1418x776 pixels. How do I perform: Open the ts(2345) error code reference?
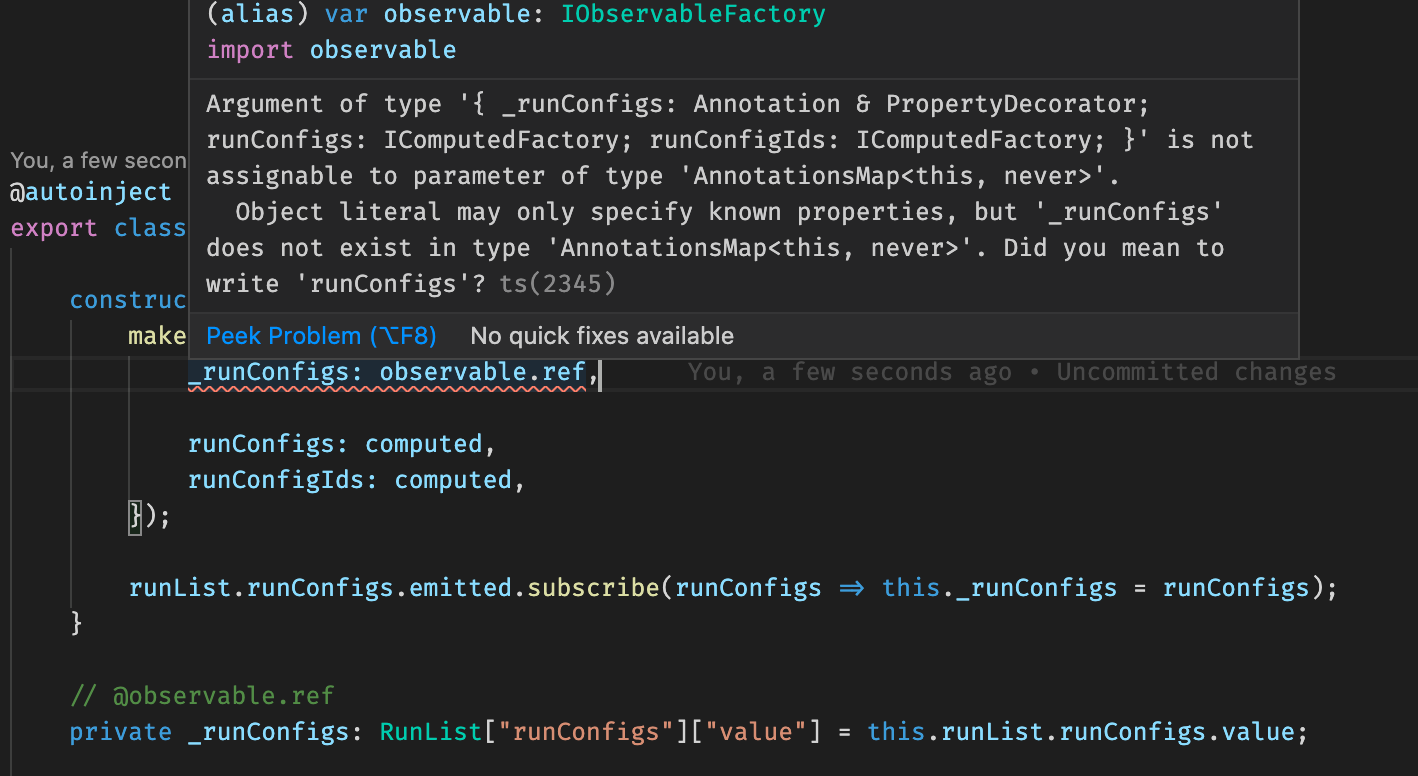(558, 283)
